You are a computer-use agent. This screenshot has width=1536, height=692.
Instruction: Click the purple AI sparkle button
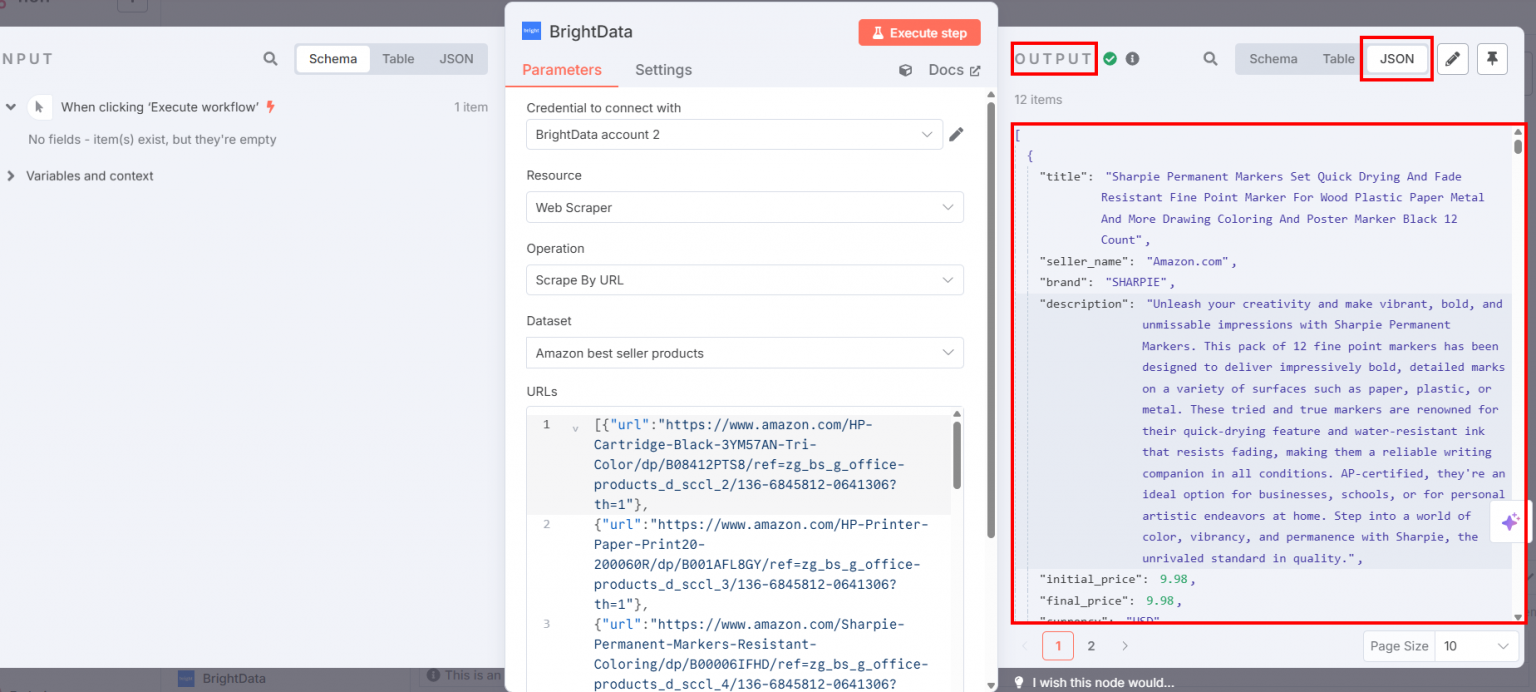1510,522
